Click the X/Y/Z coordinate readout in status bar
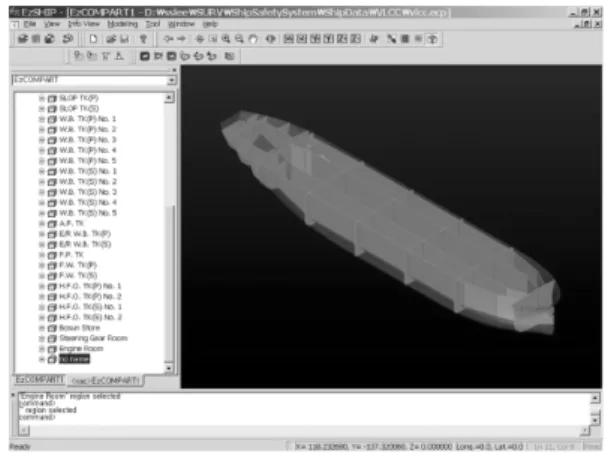The width and height of the screenshot is (605, 456). 373,447
